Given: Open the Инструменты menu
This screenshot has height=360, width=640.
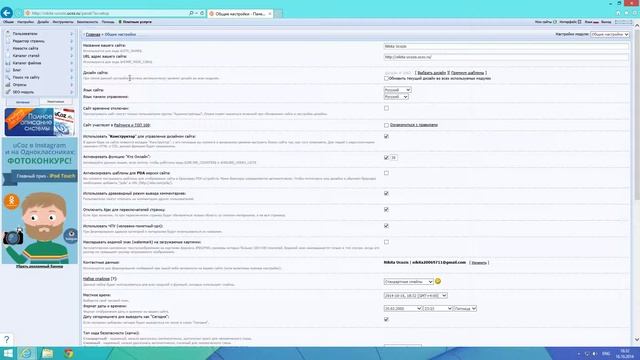Looking at the screenshot, I should [63, 22].
